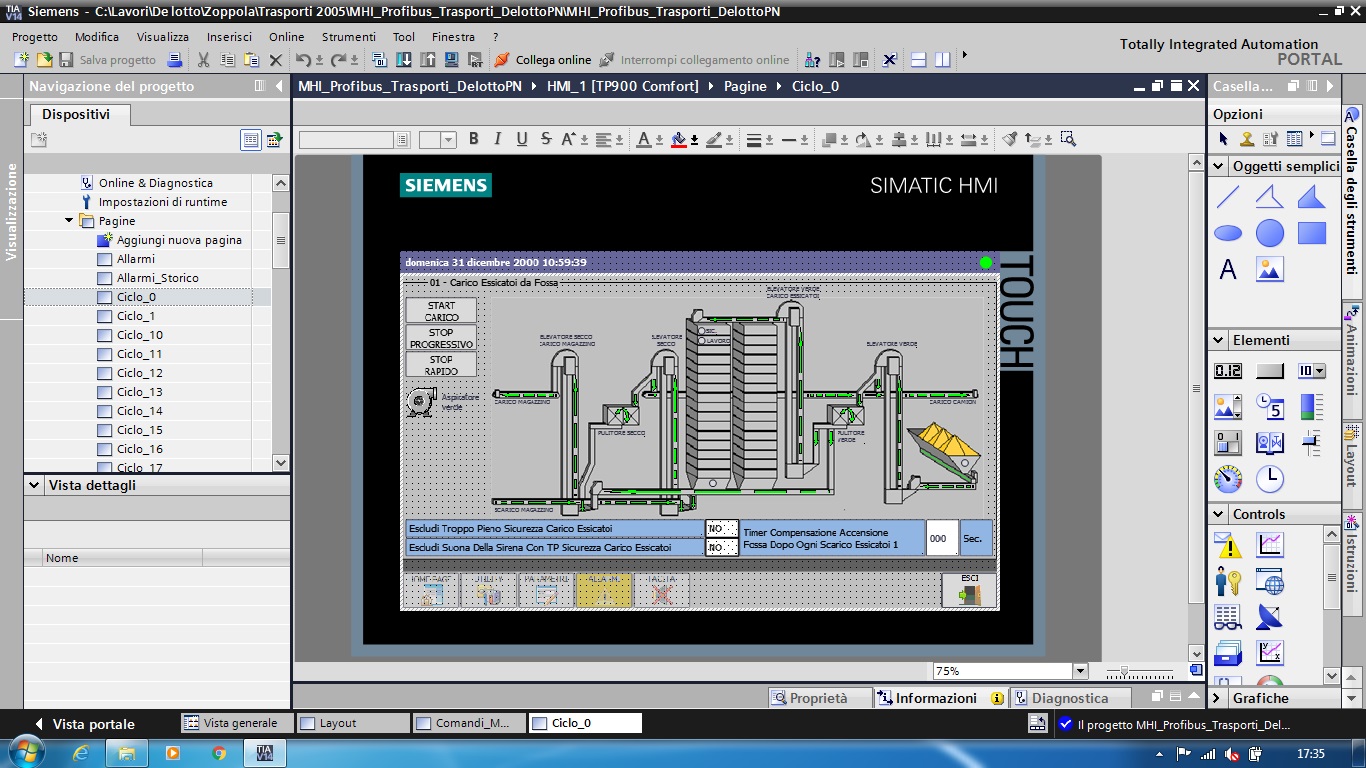Select the Rectangle object tool
The width and height of the screenshot is (1366, 768).
click(1311, 233)
